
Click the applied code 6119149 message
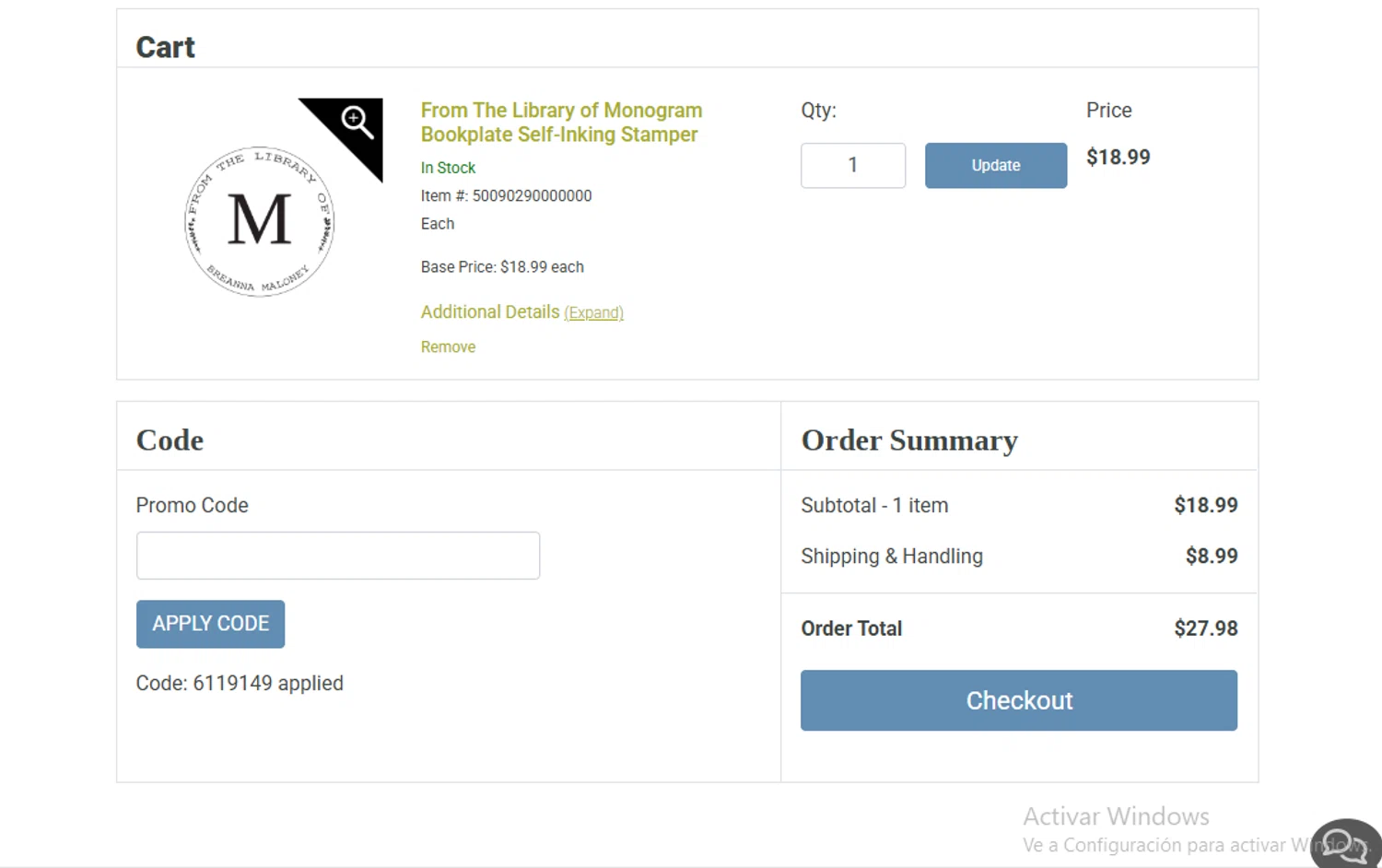tap(240, 684)
